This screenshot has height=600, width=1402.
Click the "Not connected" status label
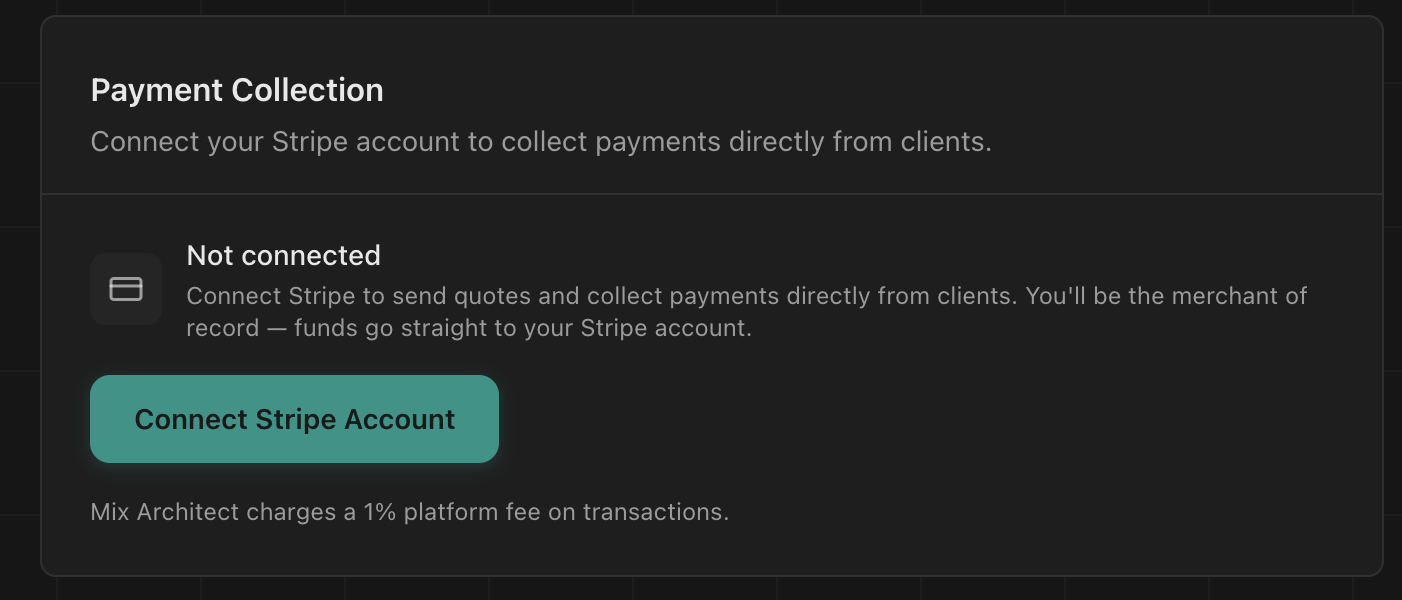pos(283,256)
